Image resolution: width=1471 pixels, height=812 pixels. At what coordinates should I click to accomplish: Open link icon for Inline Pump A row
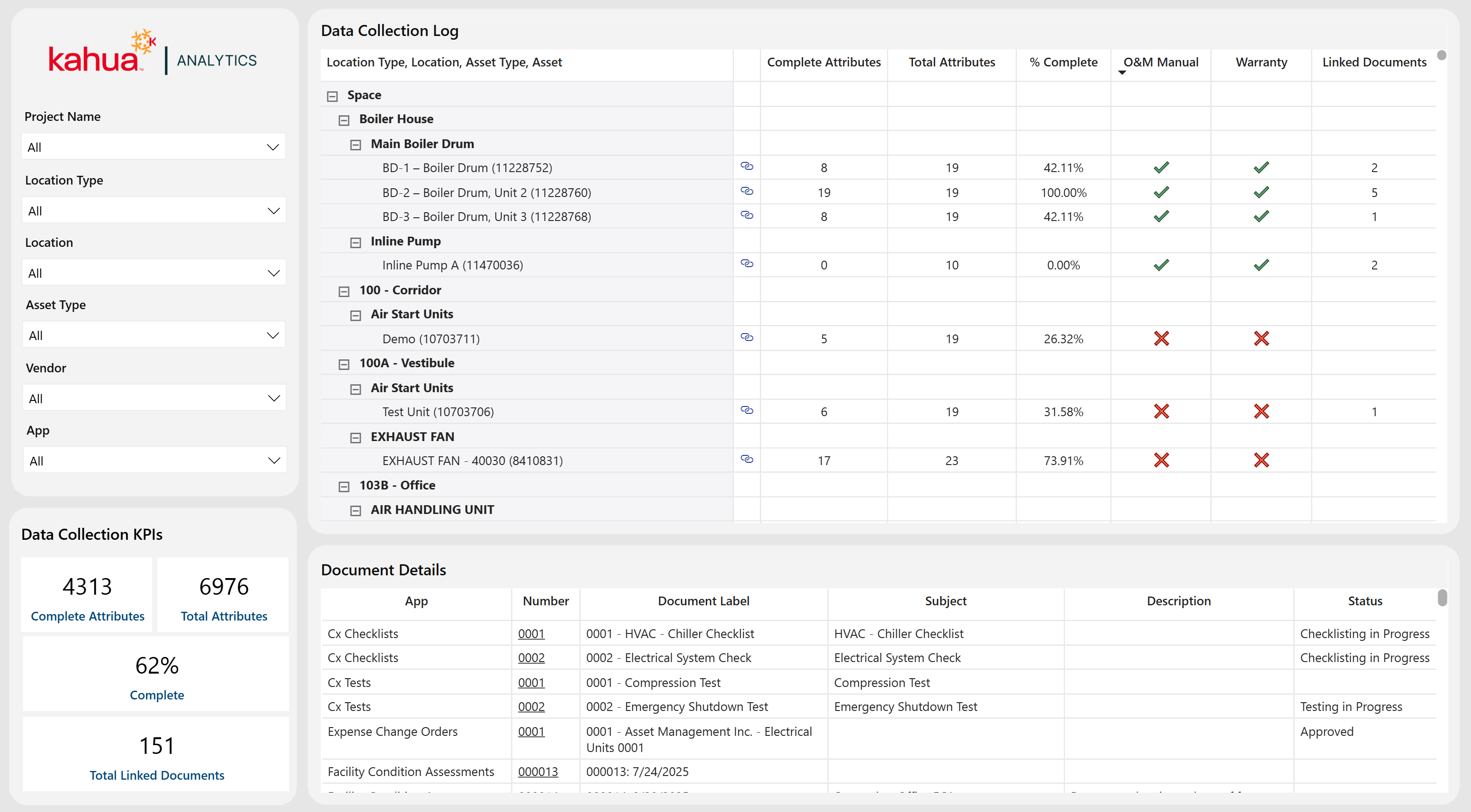tap(746, 263)
